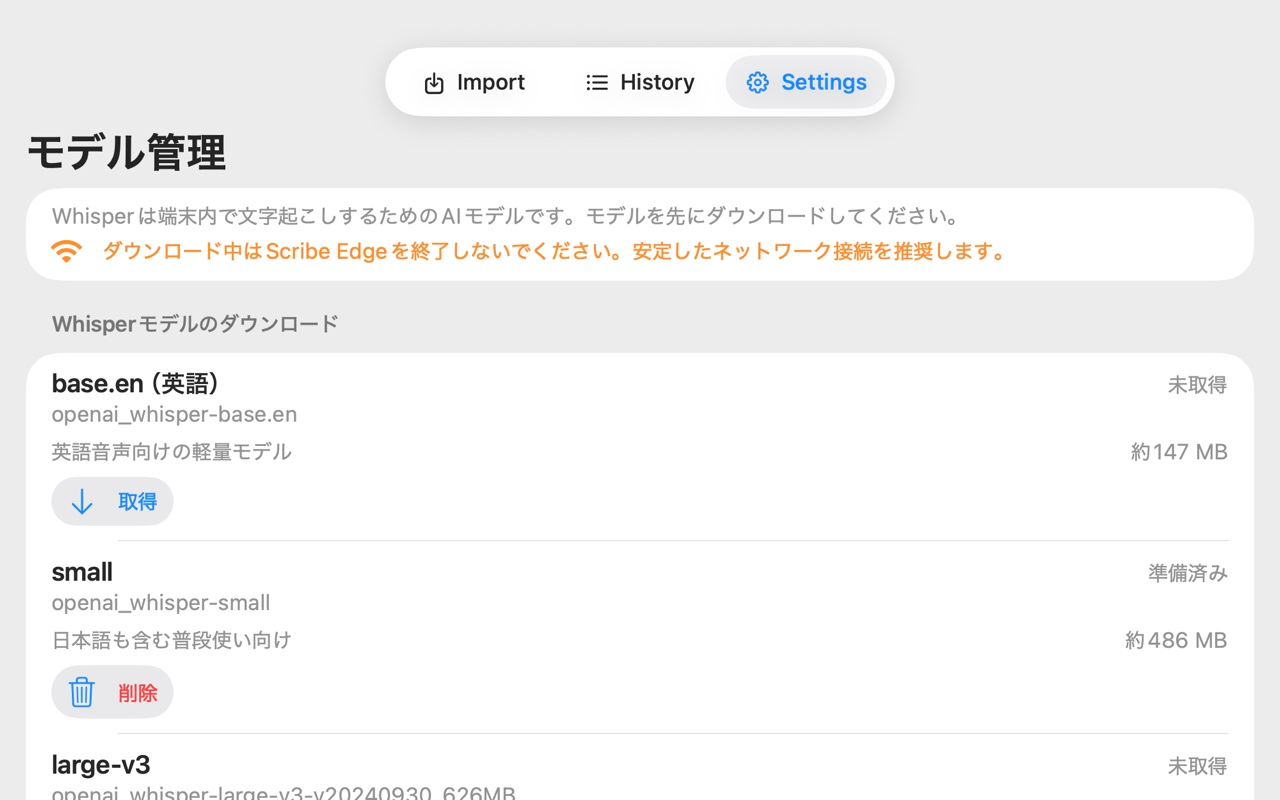Click the grey Whisper explanation sentence
This screenshot has width=1280, height=800.
(507, 216)
